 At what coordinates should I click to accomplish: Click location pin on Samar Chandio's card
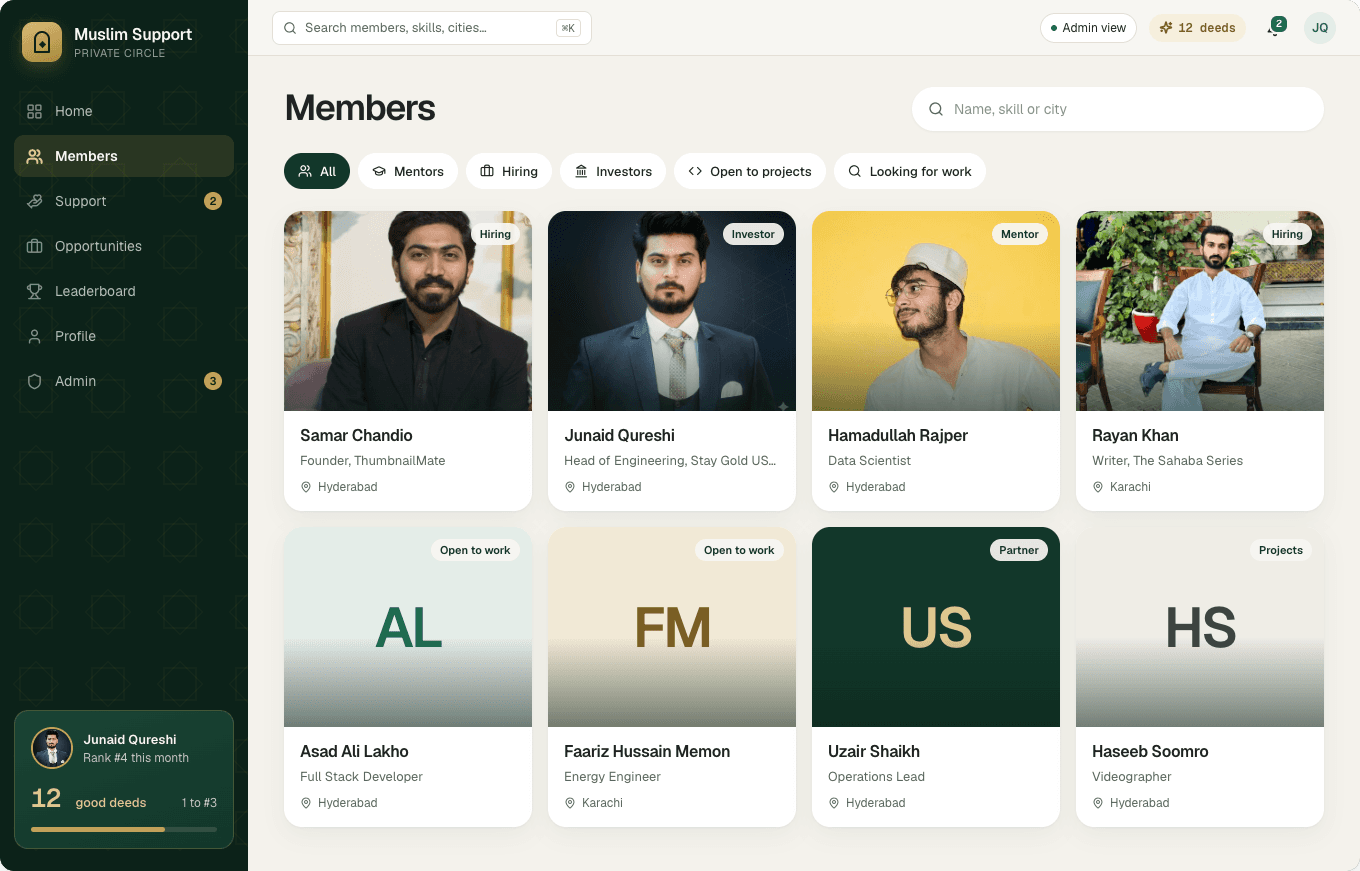(306, 487)
